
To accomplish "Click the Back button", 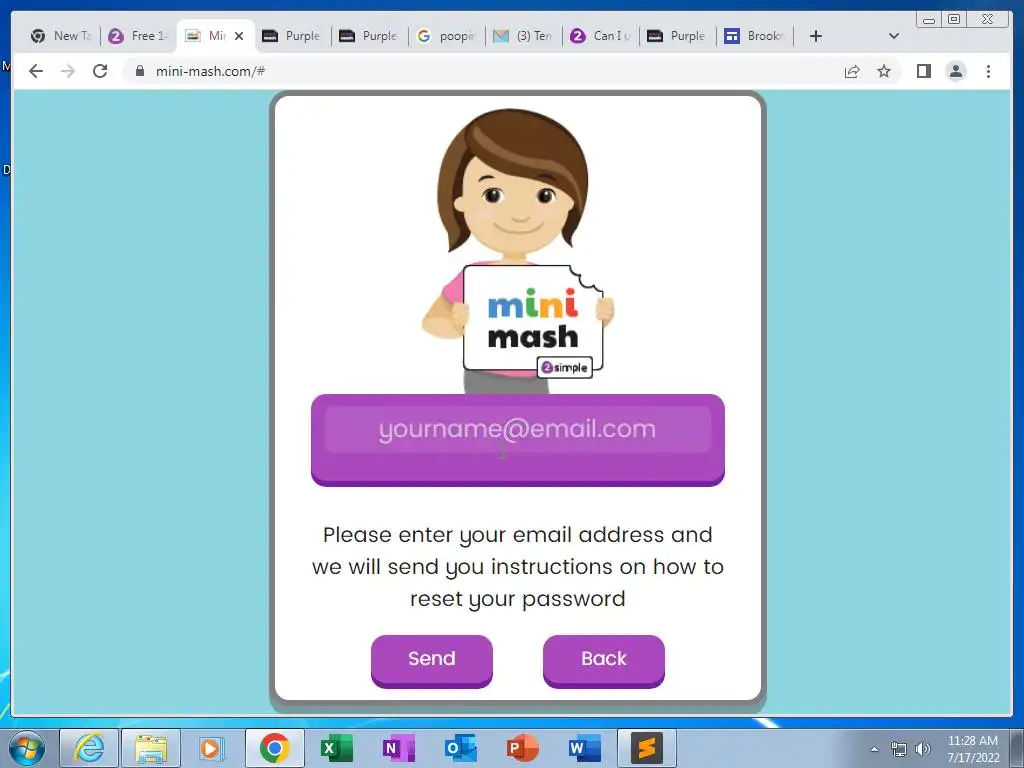I will 603,660.
